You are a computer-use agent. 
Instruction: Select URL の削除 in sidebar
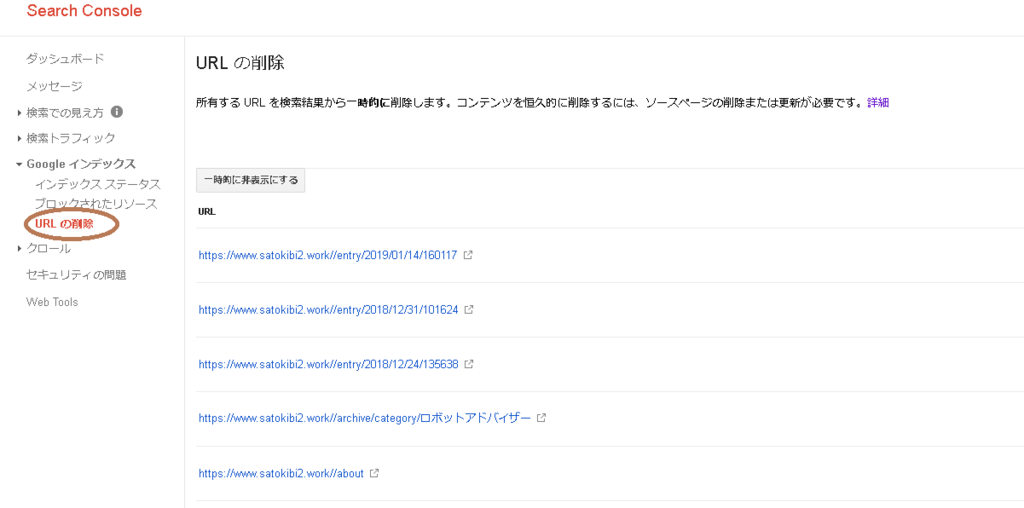tap(64, 224)
